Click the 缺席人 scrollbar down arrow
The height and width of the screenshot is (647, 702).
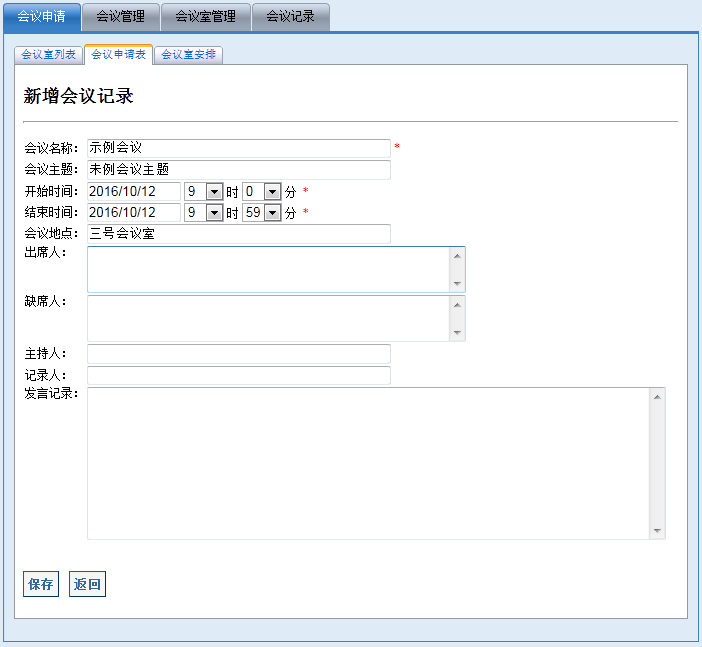click(x=457, y=333)
